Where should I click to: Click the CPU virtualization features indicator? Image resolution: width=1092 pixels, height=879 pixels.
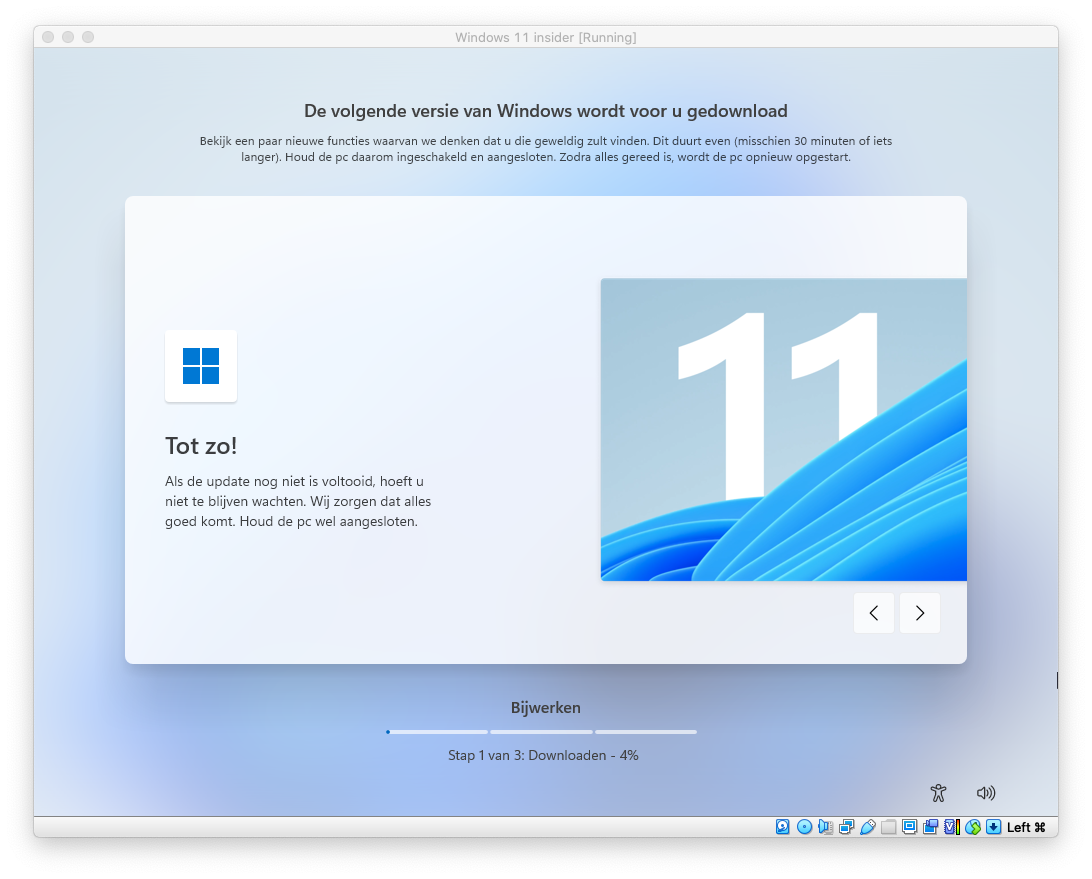pos(951,827)
